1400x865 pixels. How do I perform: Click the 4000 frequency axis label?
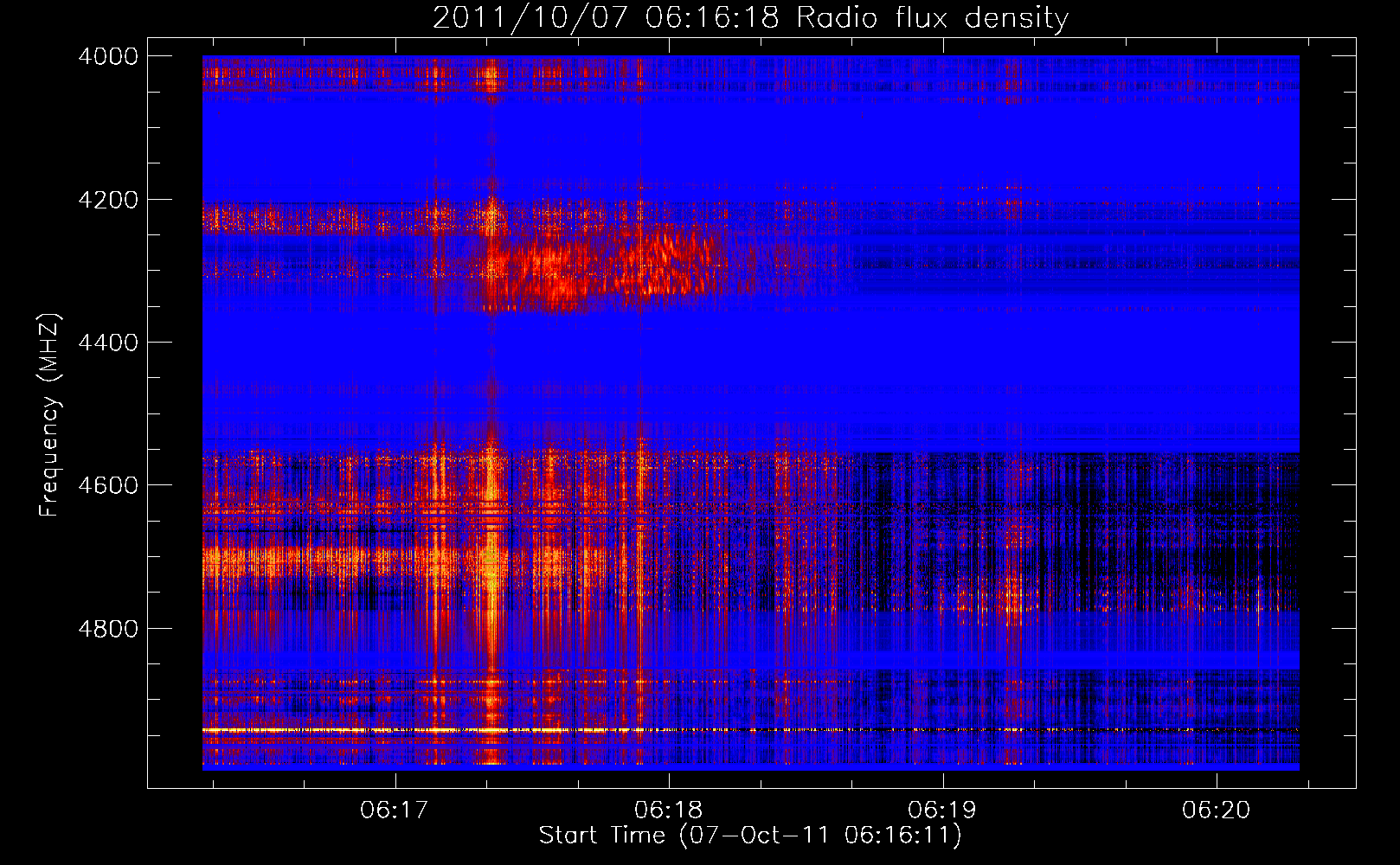click(108, 56)
